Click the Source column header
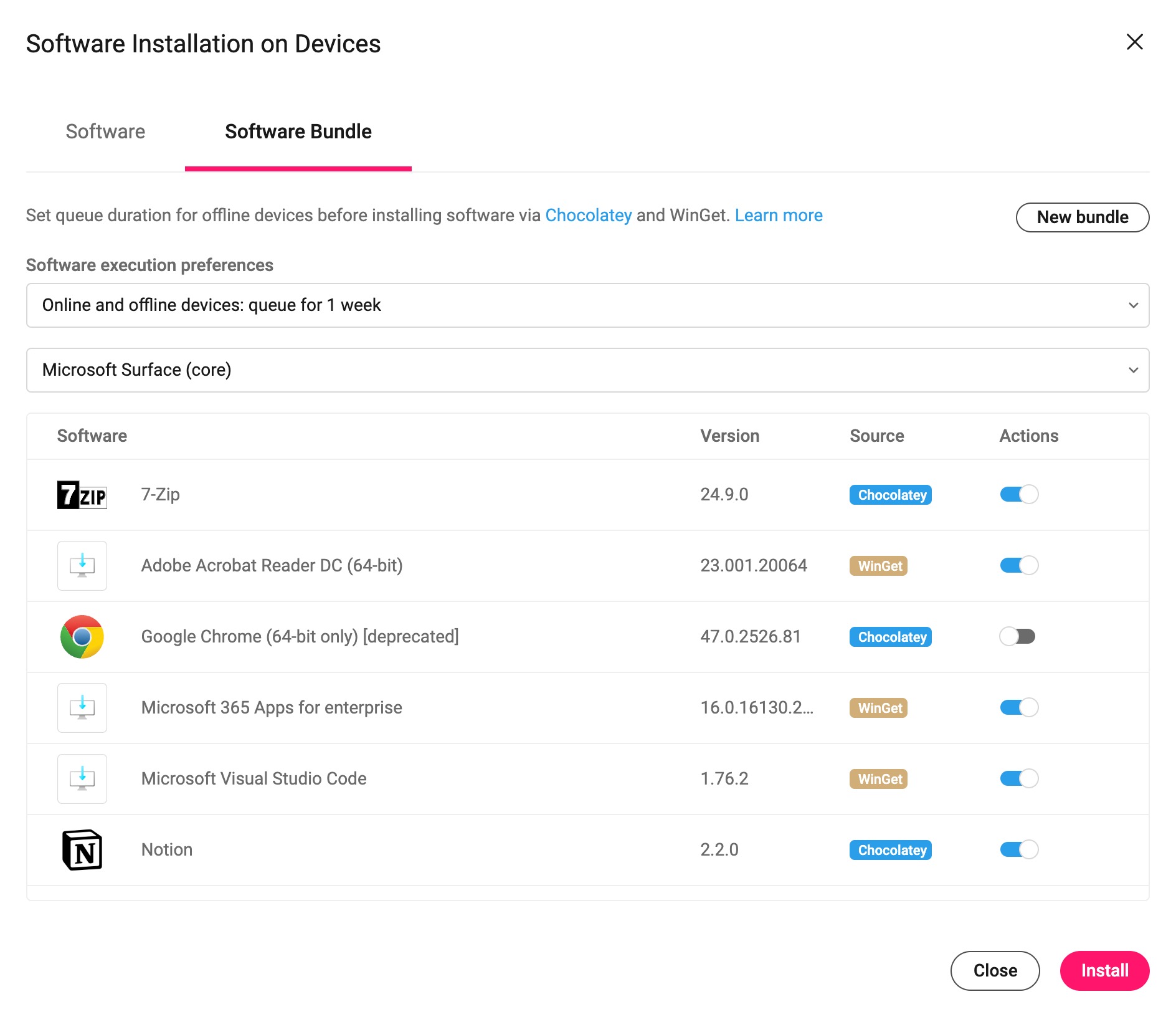The height and width of the screenshot is (1017, 1176). pyautogui.click(x=877, y=436)
